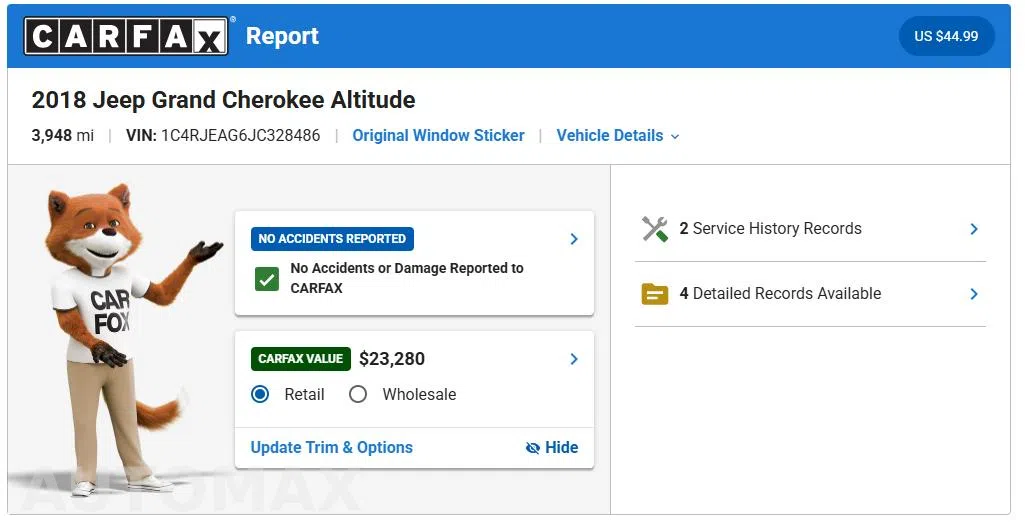Click the 3,948 mi mileage text
This screenshot has height=523, width=1025.
point(63,135)
